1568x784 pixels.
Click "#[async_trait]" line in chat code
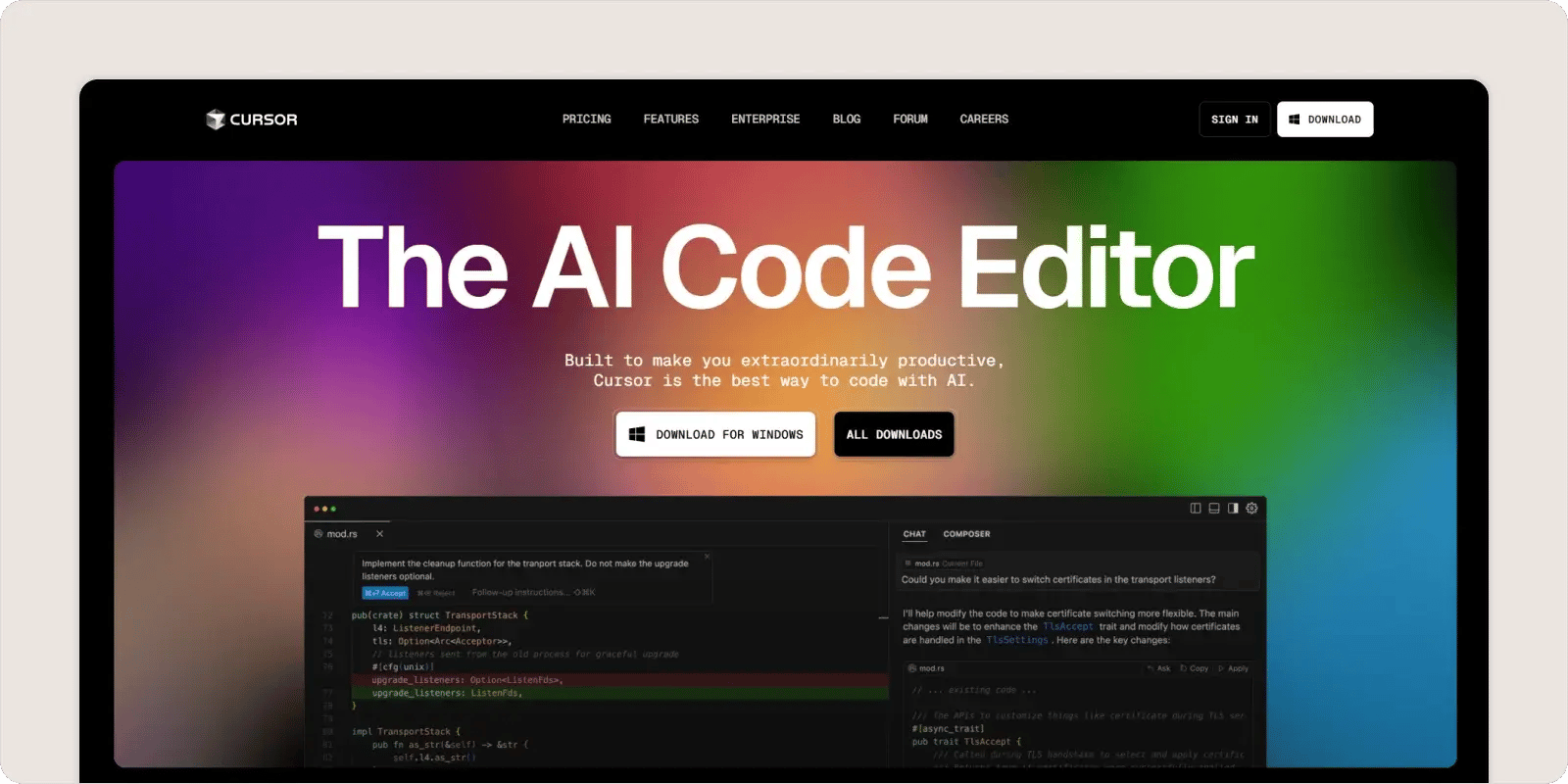coord(948,729)
